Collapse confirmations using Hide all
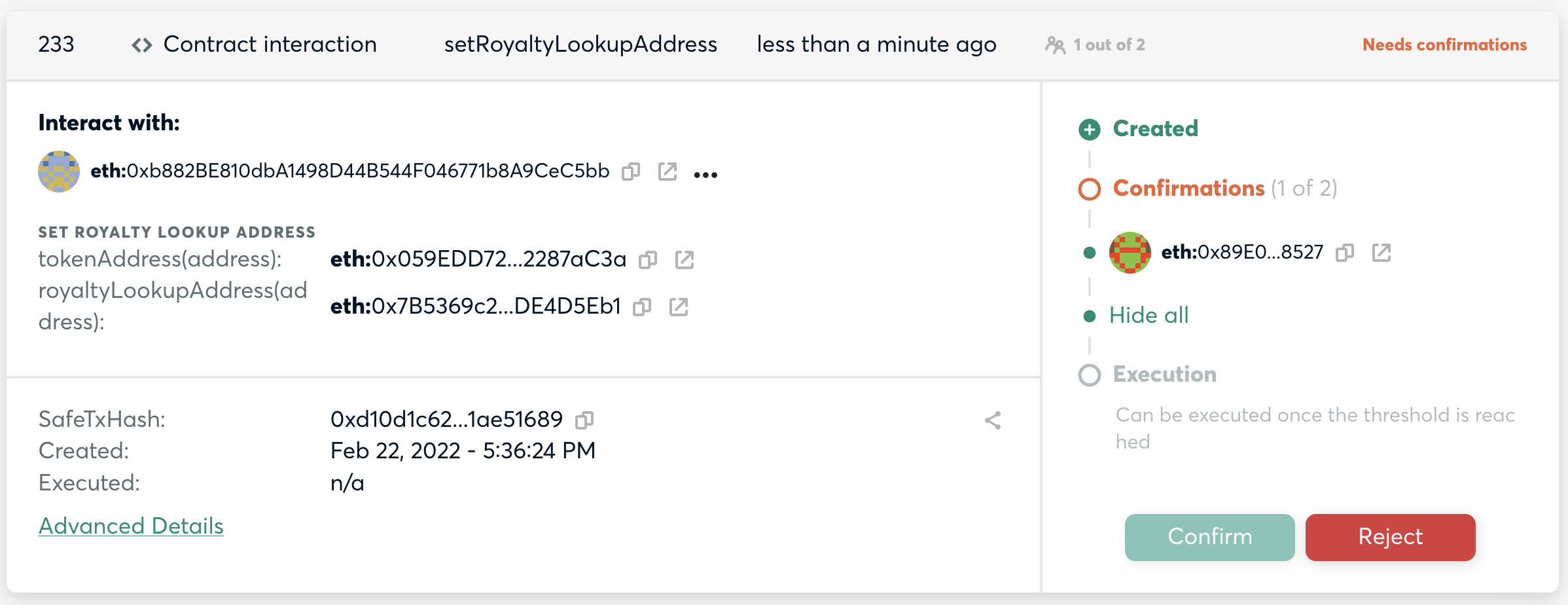 1149,315
